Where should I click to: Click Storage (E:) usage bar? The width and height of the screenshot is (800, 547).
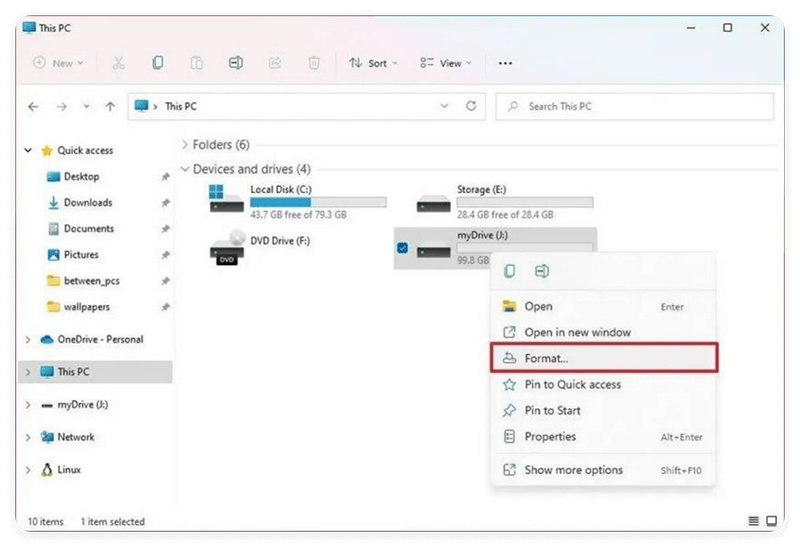pyautogui.click(x=525, y=202)
